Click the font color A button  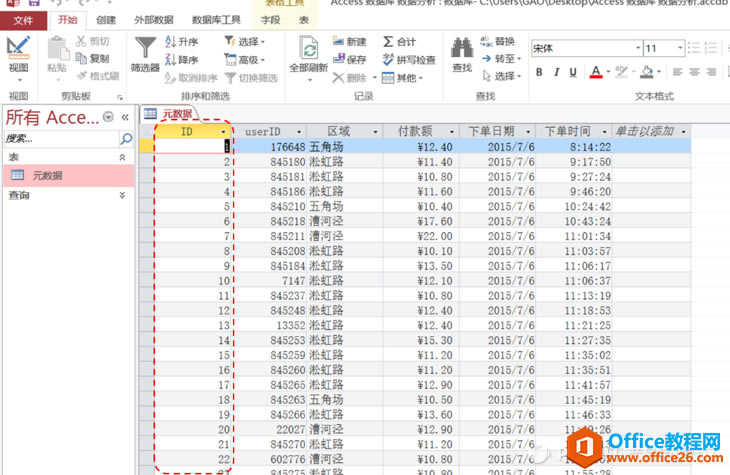595,72
